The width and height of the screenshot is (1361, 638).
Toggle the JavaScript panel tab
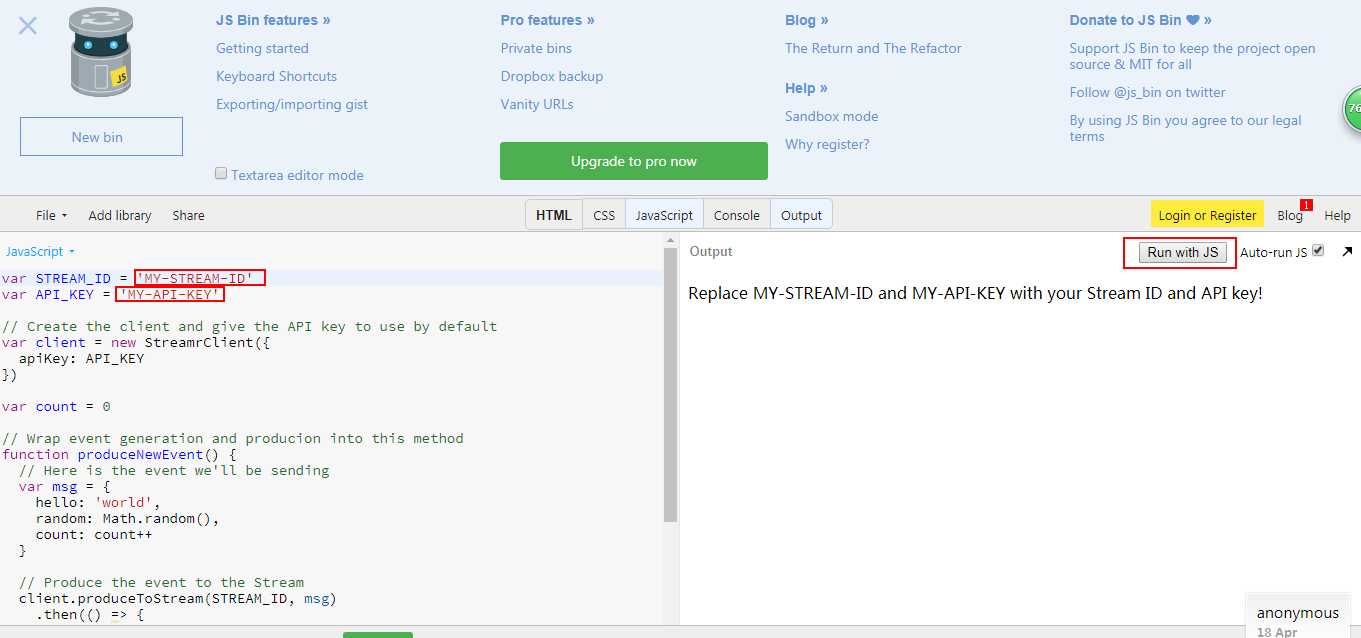(664, 215)
